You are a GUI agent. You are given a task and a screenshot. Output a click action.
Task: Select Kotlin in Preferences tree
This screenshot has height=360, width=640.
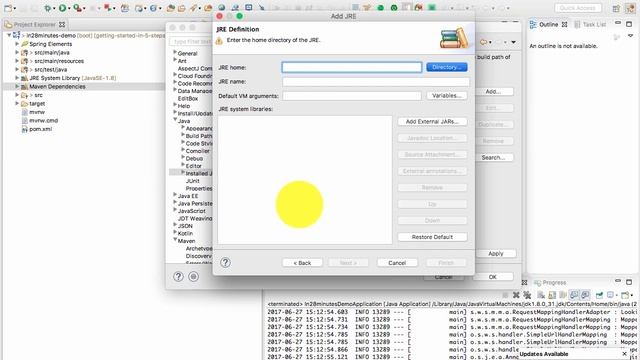click(185, 233)
